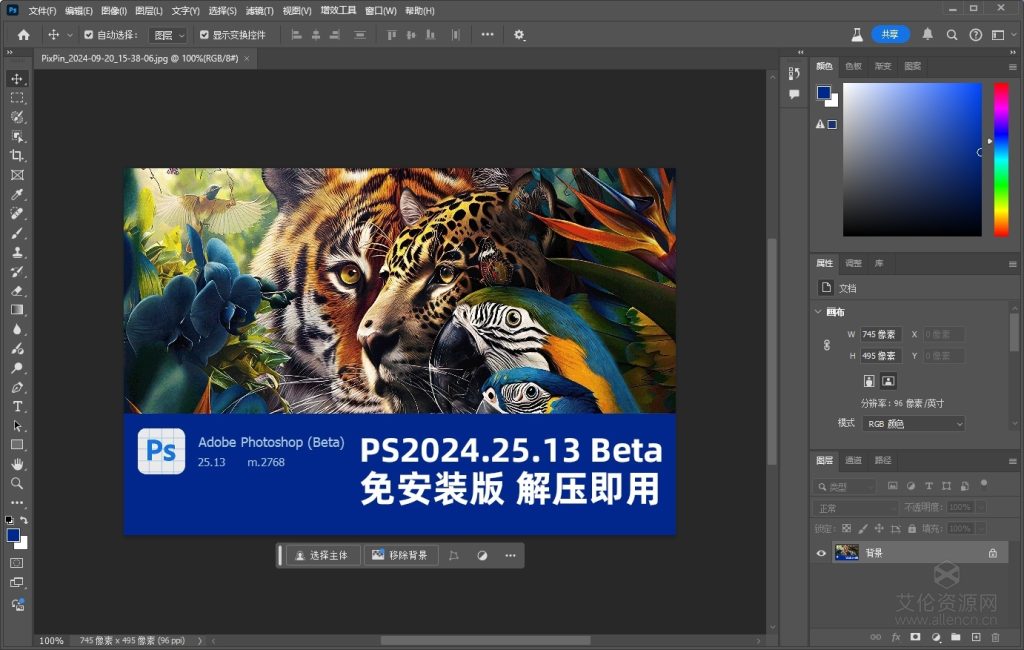
Task: Toggle Quick Mask mode
Action: point(17,563)
